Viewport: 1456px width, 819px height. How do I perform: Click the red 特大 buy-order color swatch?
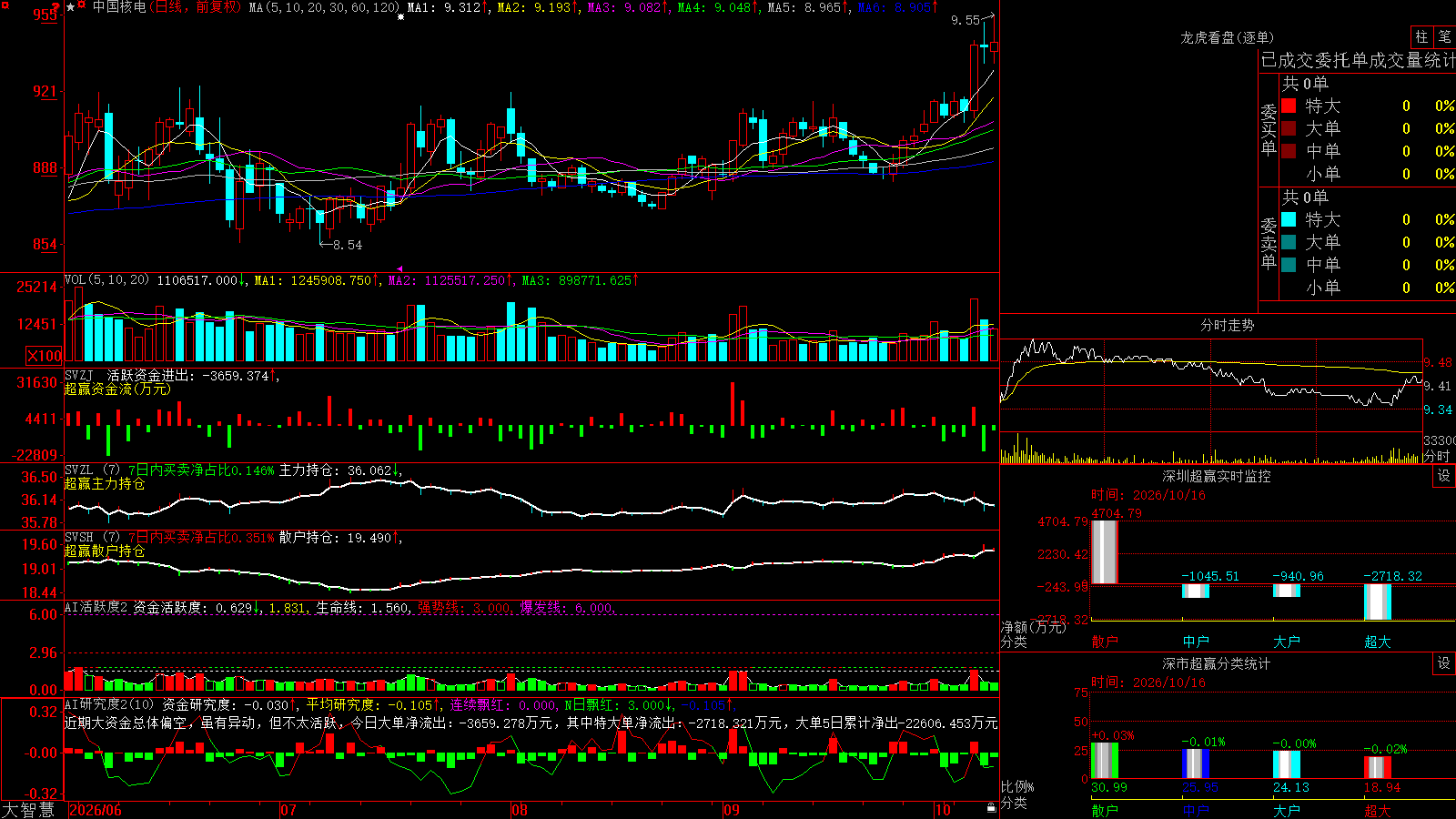pyautogui.click(x=1289, y=106)
